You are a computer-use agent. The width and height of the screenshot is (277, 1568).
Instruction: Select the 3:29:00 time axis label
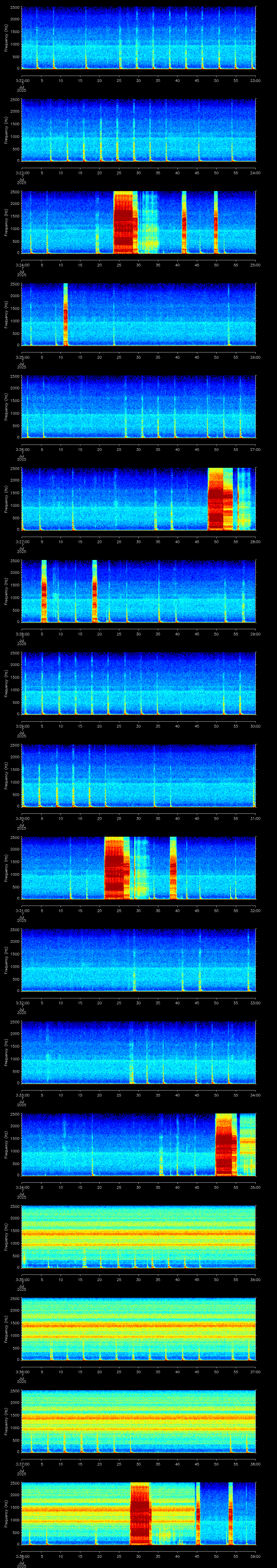click(x=22, y=726)
